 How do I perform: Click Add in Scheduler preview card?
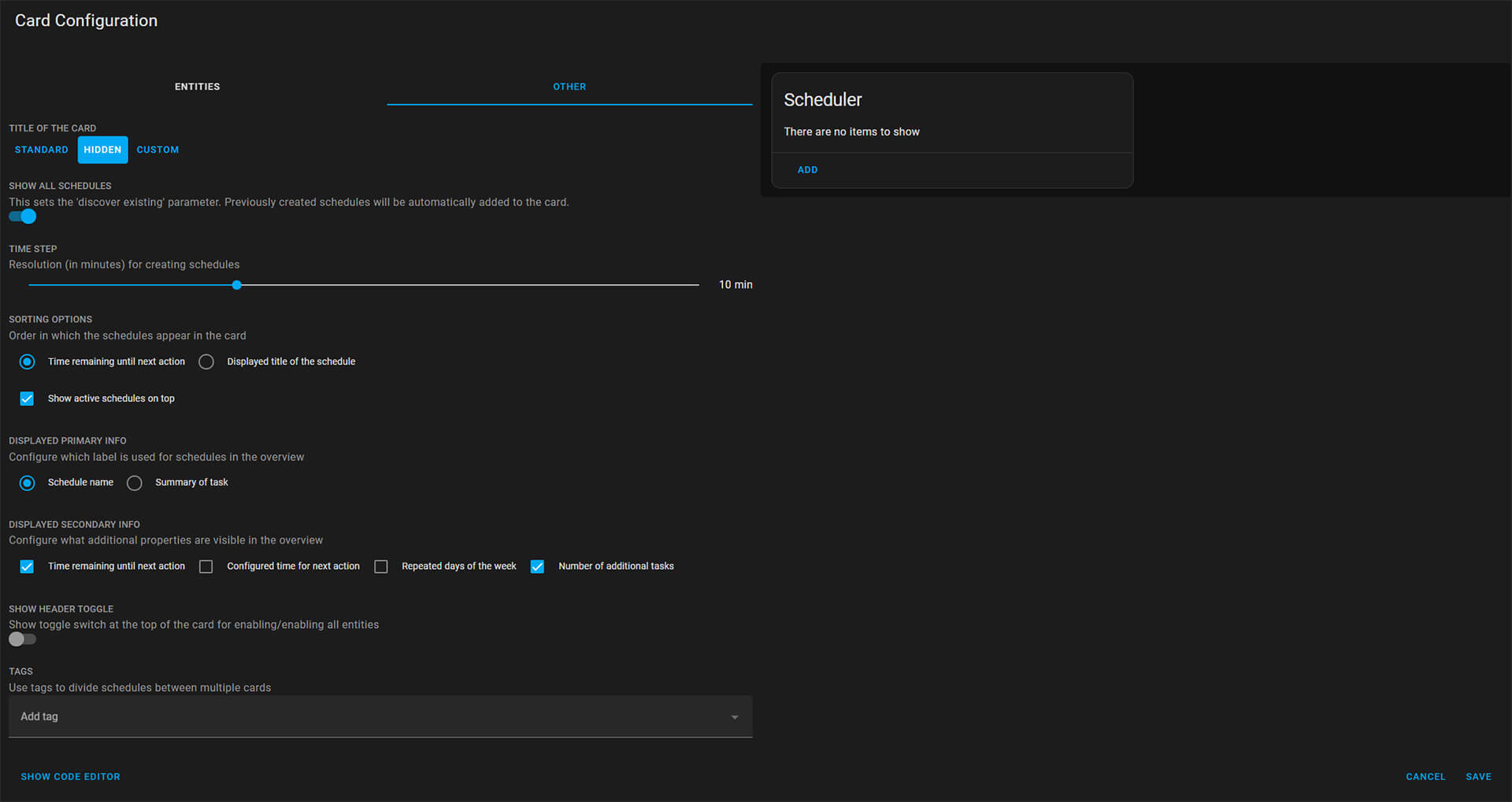coord(807,170)
